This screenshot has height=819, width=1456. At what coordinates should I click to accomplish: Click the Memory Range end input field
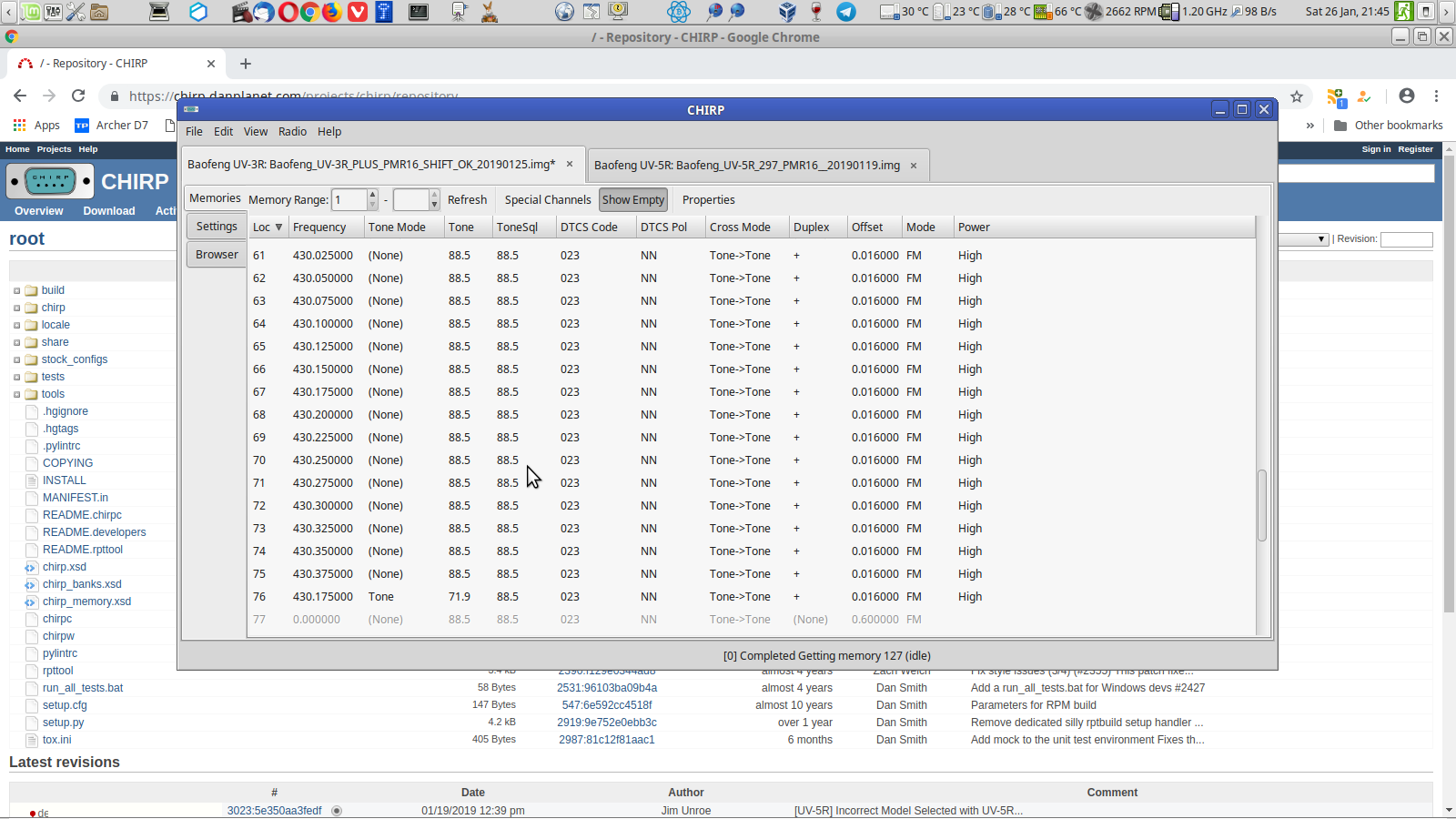410,199
